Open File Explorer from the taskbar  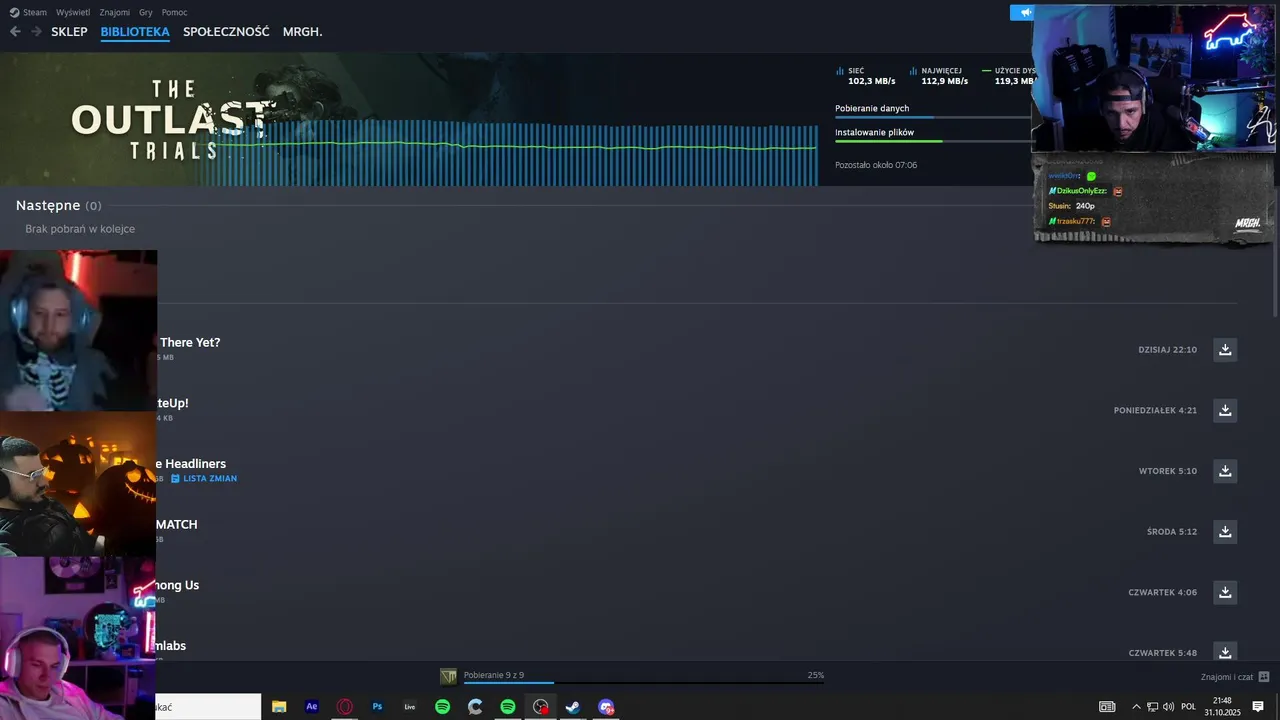pyautogui.click(x=279, y=707)
